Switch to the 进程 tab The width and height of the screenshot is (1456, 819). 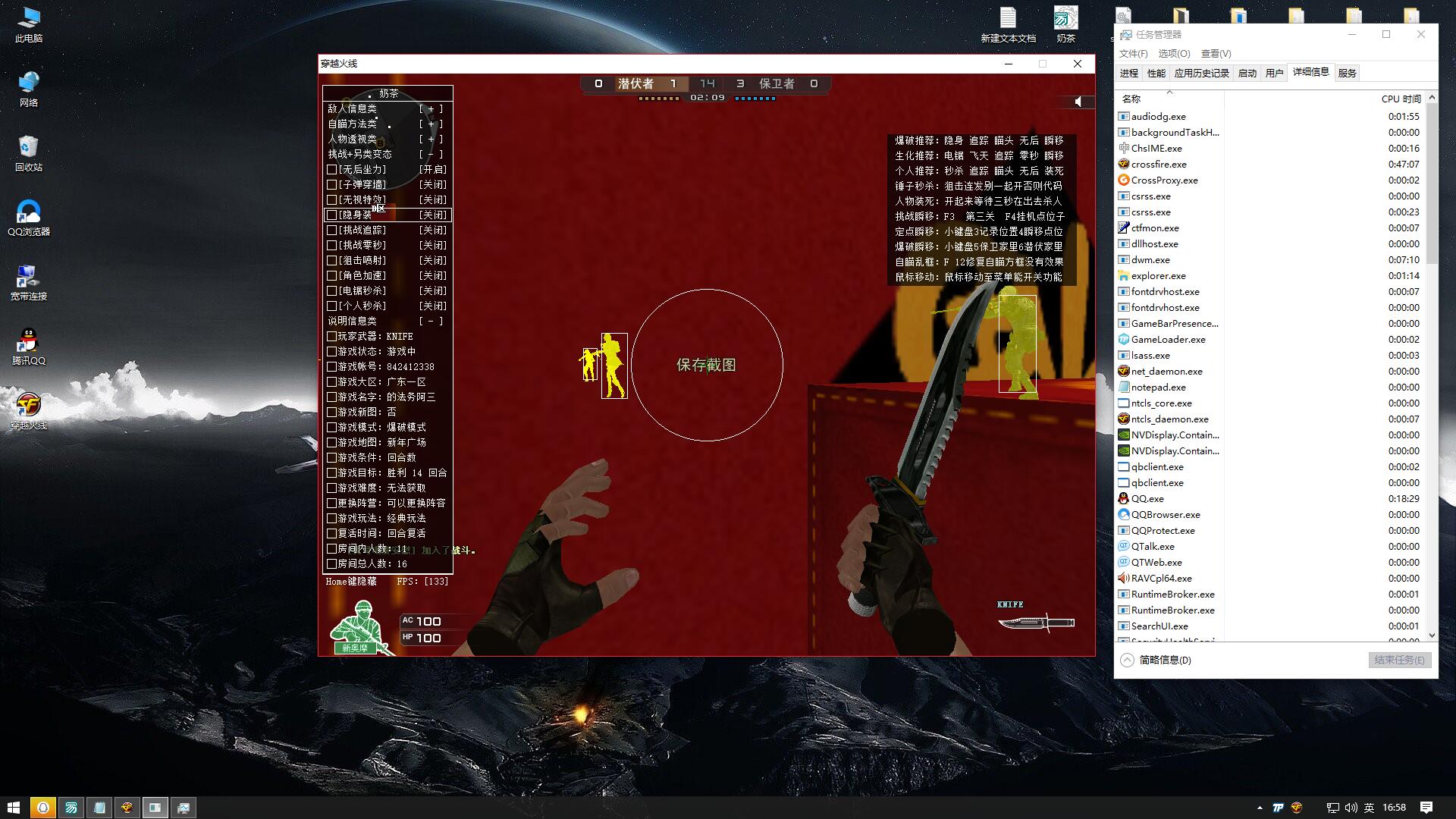click(1129, 73)
